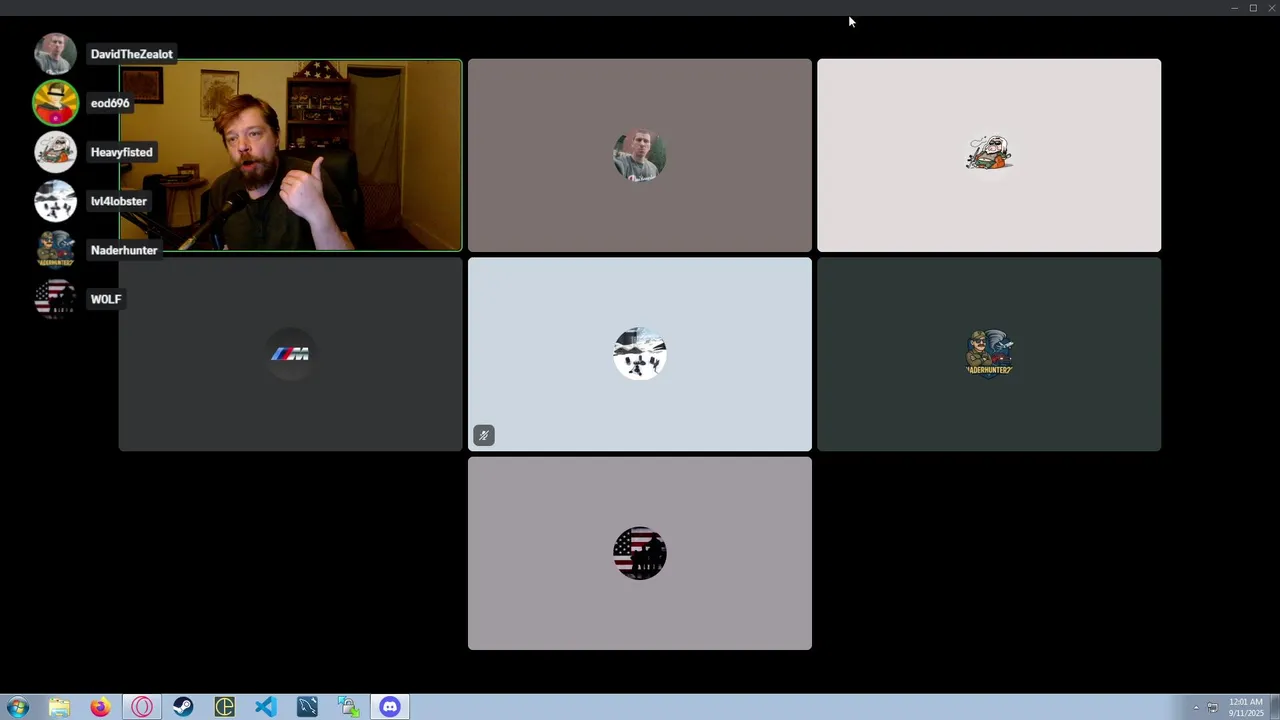Open the yellow-green circle app in taskbar
Image resolution: width=1280 pixels, height=720 pixels.
click(x=224, y=707)
